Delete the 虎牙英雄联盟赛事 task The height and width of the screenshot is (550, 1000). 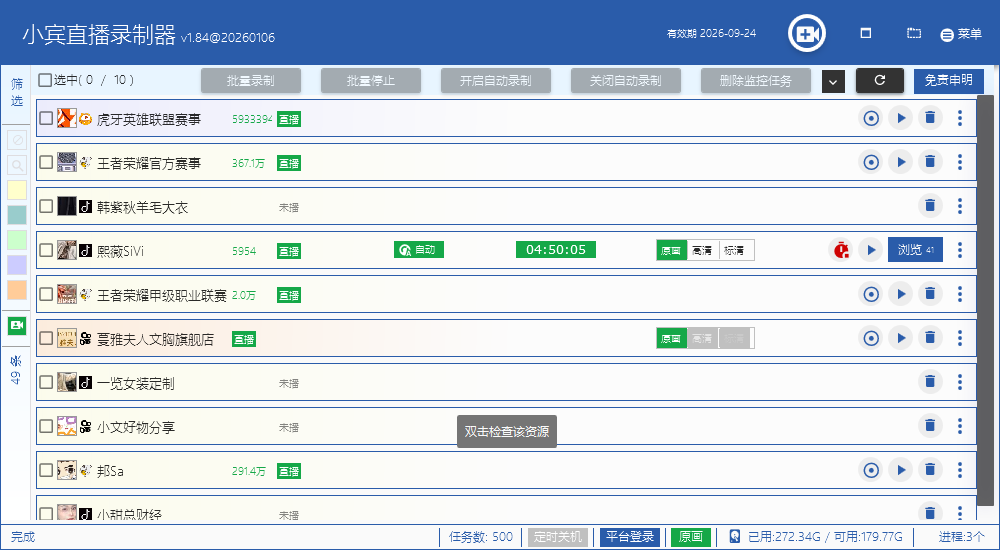click(930, 118)
